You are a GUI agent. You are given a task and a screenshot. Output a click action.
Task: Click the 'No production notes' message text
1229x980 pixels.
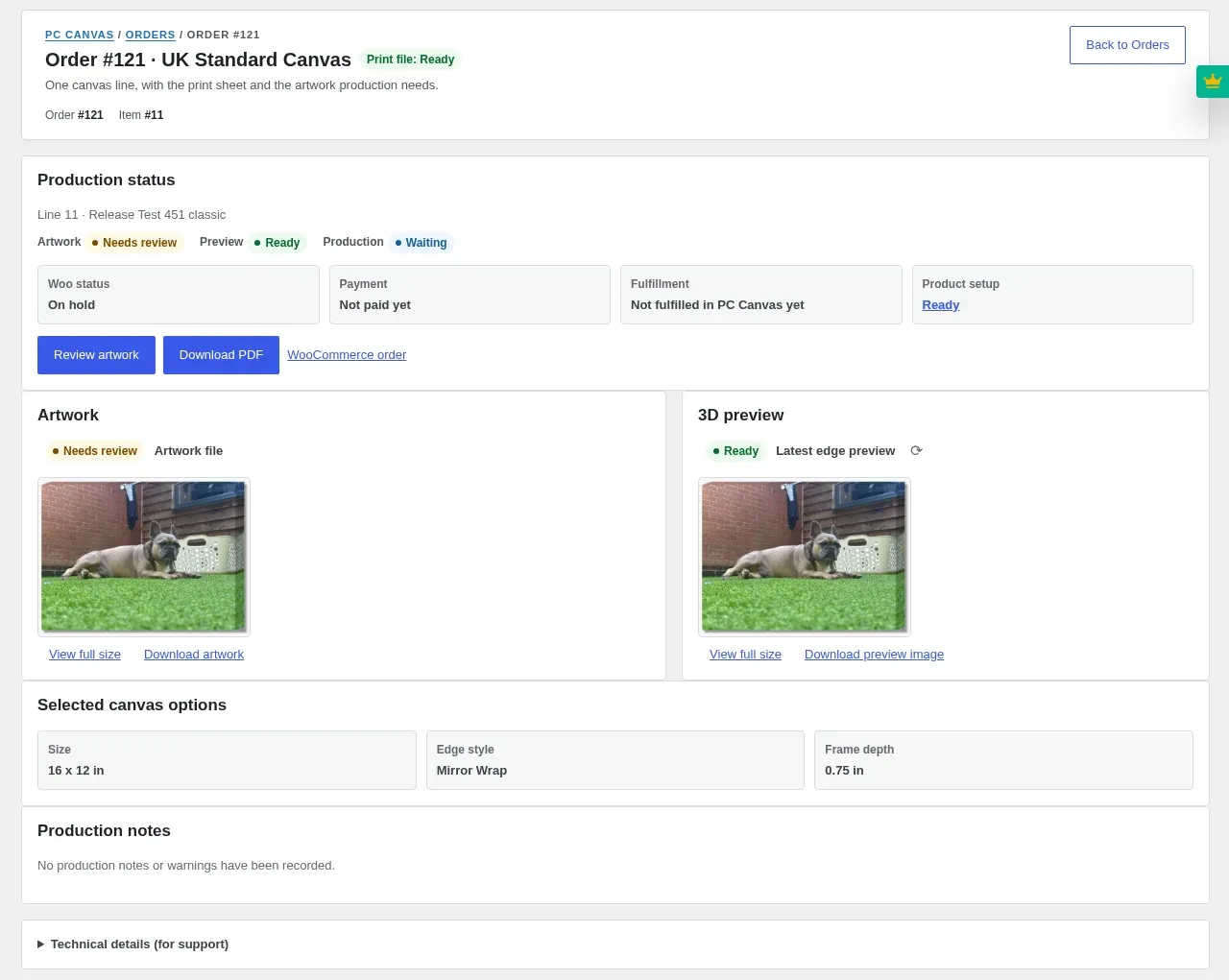[x=186, y=866]
